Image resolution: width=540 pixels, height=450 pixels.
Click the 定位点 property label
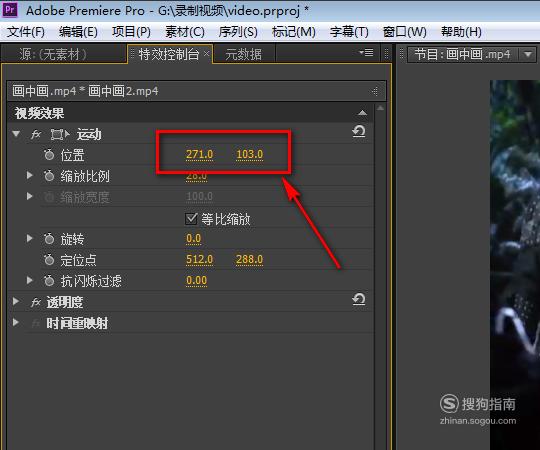(79, 260)
